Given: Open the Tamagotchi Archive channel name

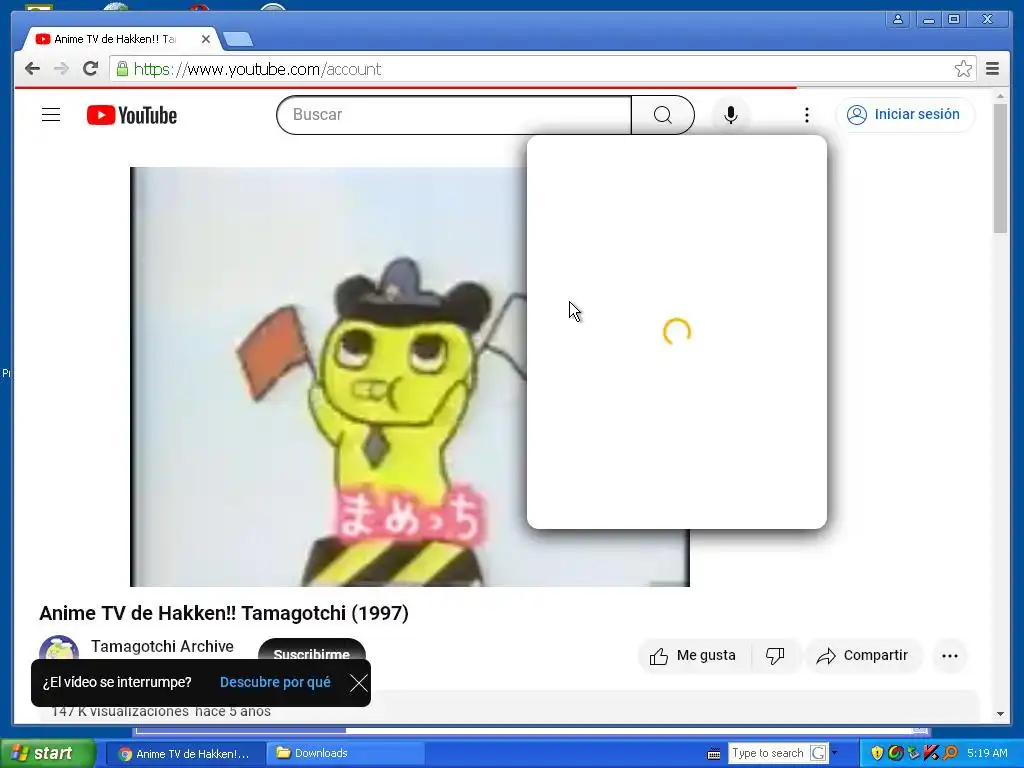Looking at the screenshot, I should (x=162, y=647).
